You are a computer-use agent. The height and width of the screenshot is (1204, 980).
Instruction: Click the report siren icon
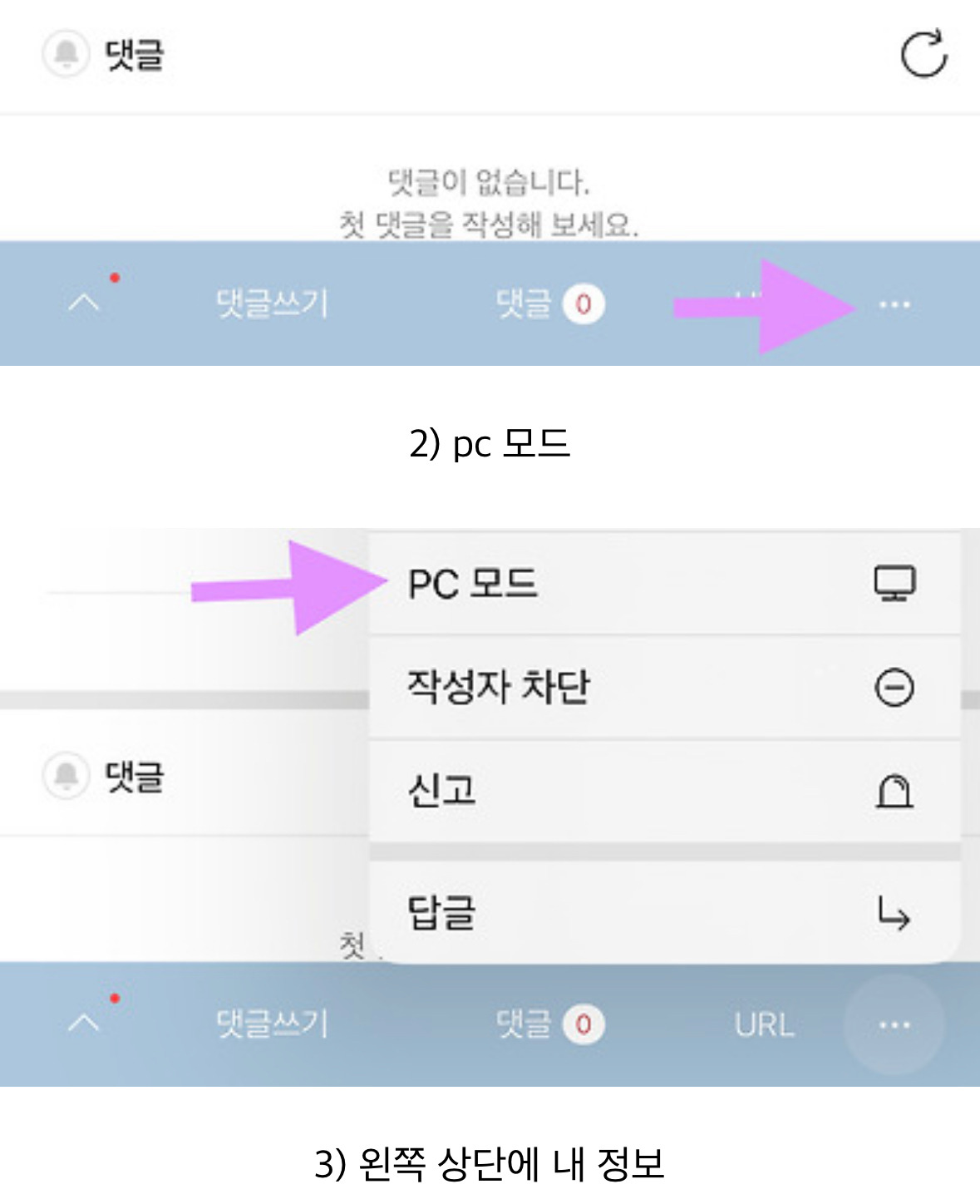(894, 791)
